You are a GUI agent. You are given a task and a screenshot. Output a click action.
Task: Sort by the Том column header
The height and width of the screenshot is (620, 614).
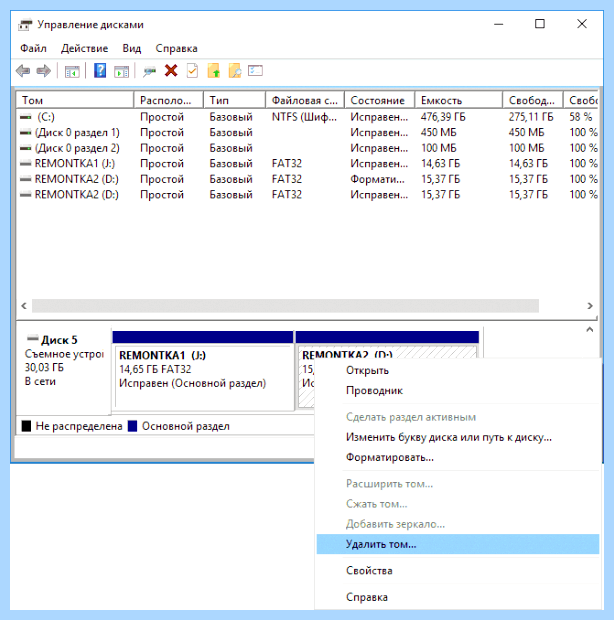(75, 100)
